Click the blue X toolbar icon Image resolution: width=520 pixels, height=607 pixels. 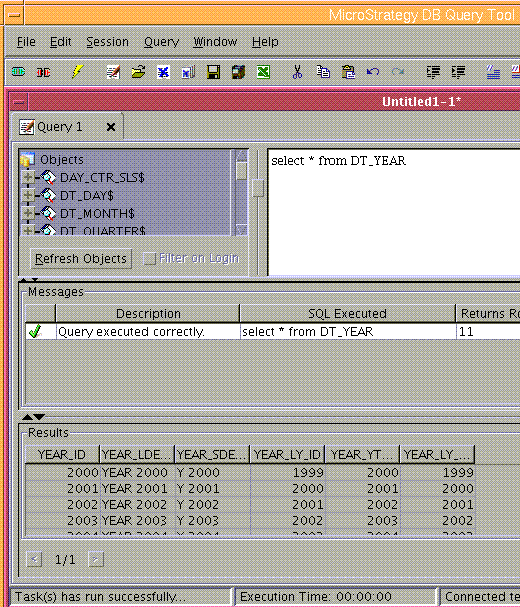163,72
